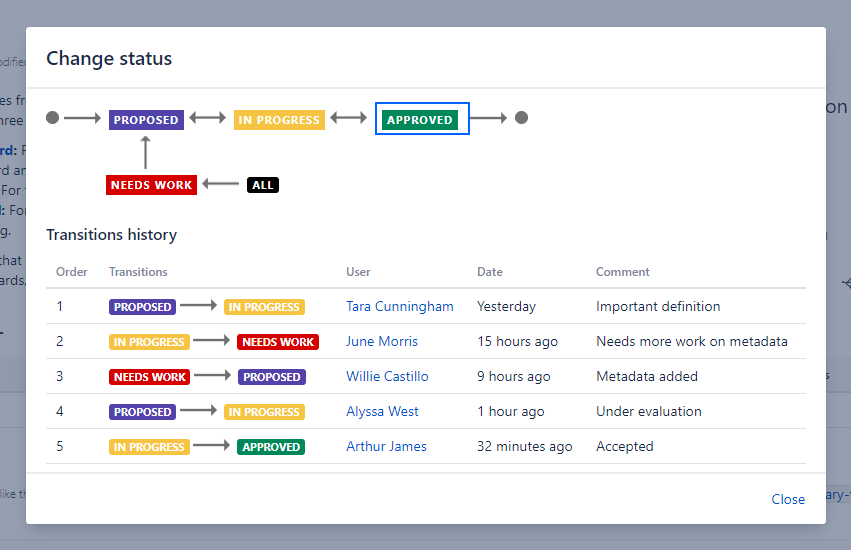Select the 'Accepted' comment in row five
The width and height of the screenshot is (851, 550).
click(x=624, y=447)
